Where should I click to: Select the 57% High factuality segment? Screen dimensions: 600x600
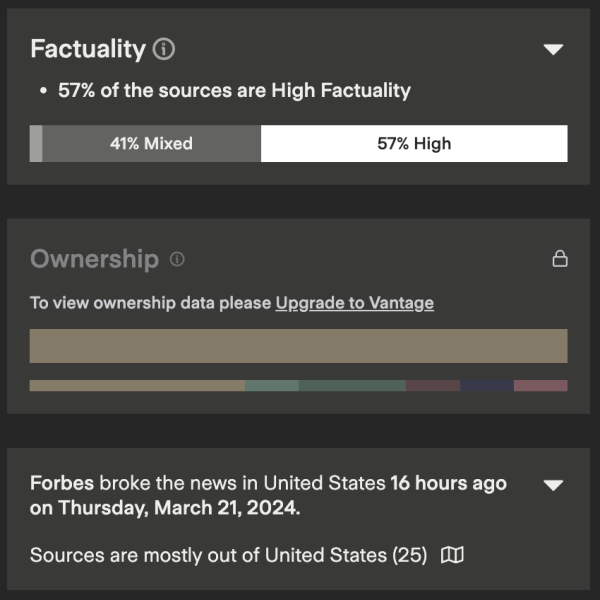point(414,143)
